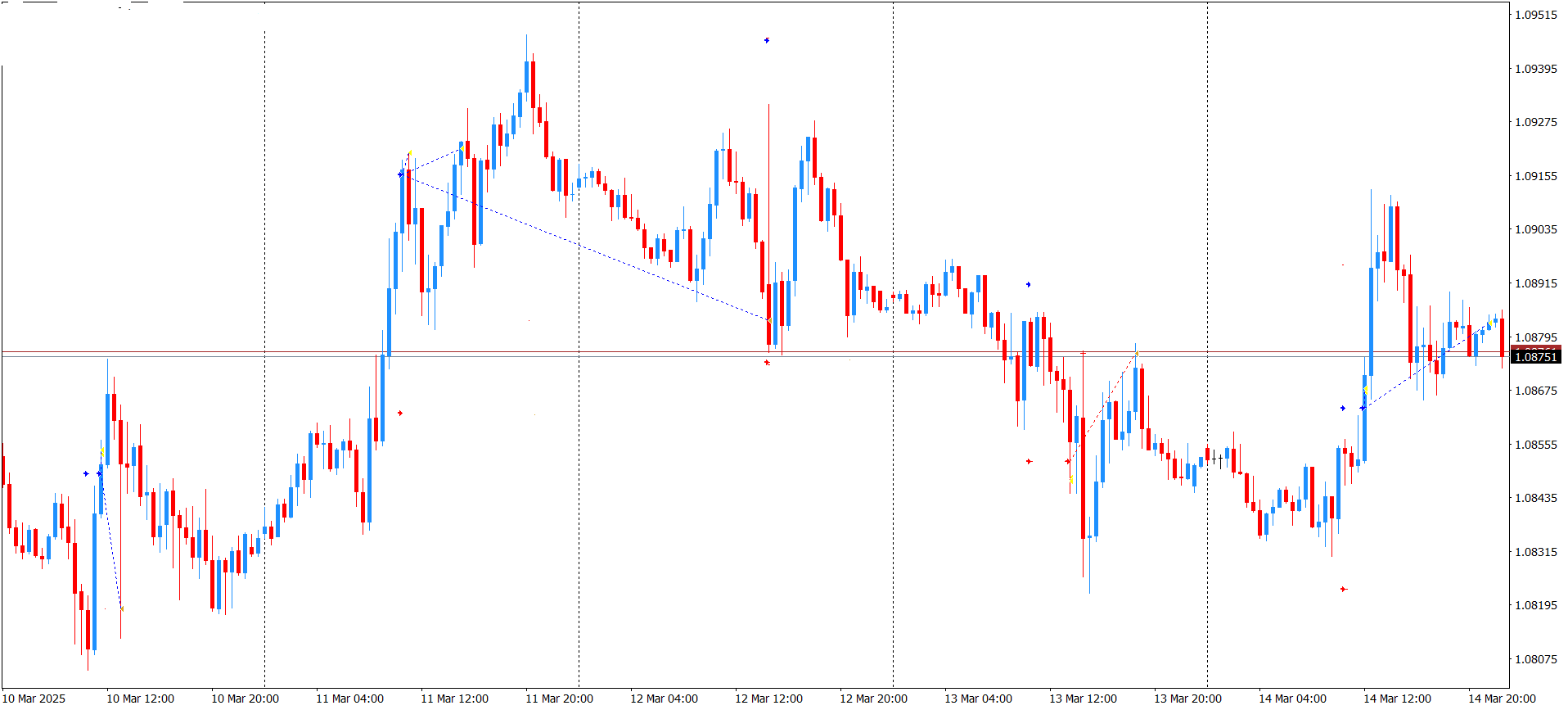
Task: Click the 1.08915 price scale value
Action: pyautogui.click(x=1536, y=283)
